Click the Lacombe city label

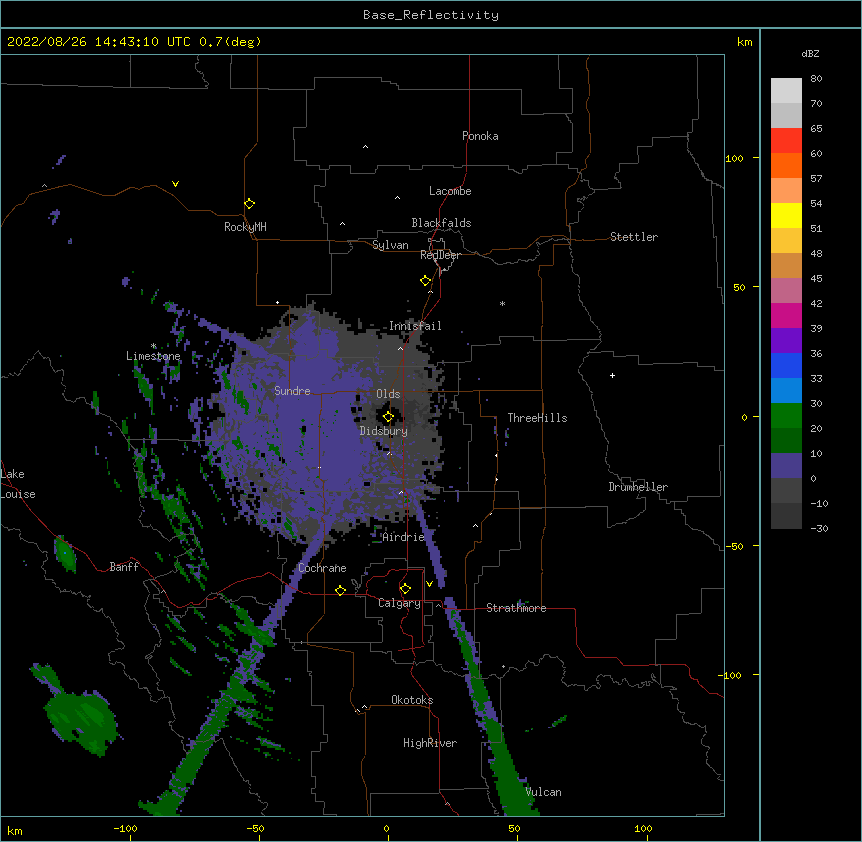coord(450,191)
